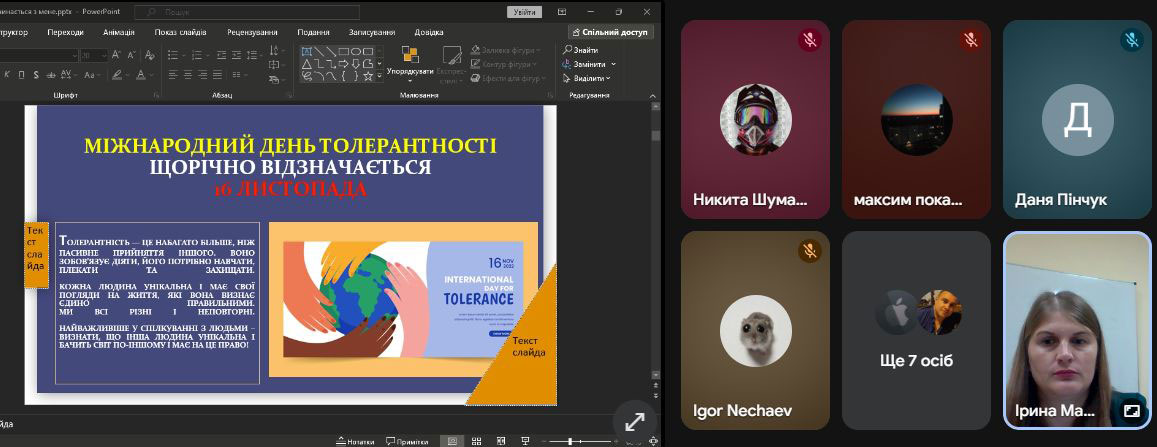This screenshot has width=1157, height=447.
Task: Click the Спільний доступ (Share) button
Action: click(x=610, y=32)
